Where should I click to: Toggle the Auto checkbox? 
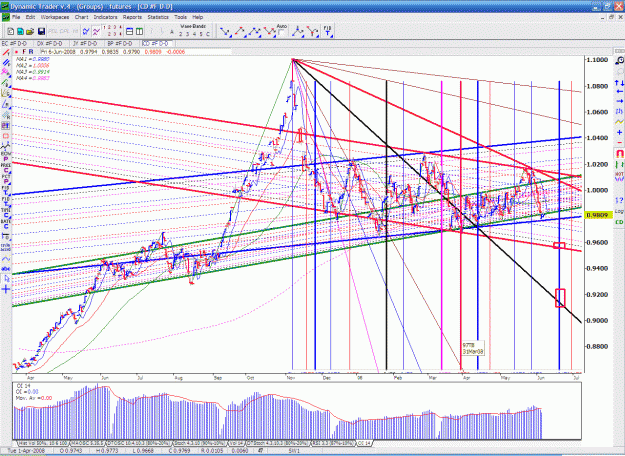(281, 33)
